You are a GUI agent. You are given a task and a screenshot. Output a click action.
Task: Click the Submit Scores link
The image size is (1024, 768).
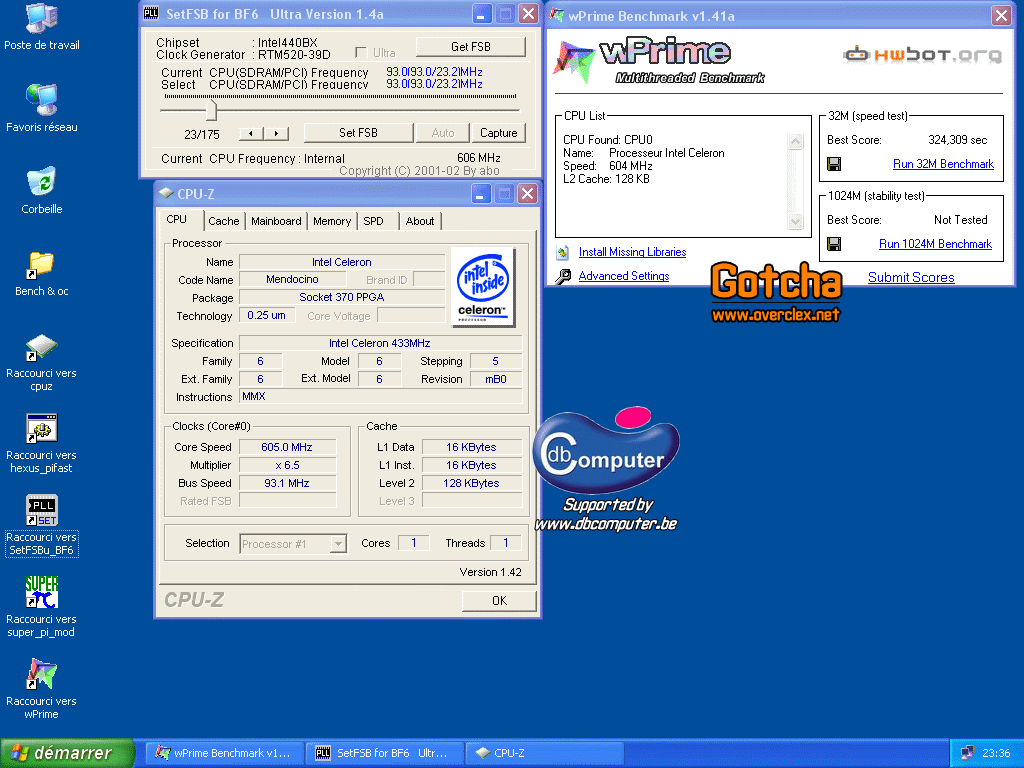click(x=911, y=277)
